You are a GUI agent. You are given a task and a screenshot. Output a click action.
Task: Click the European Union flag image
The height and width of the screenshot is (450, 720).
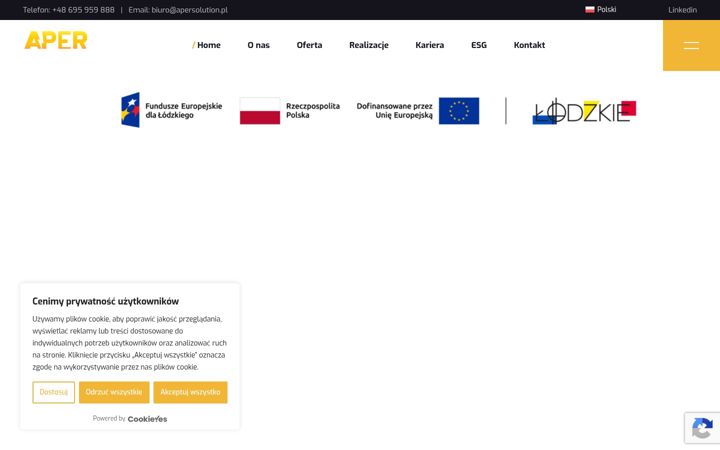(459, 111)
